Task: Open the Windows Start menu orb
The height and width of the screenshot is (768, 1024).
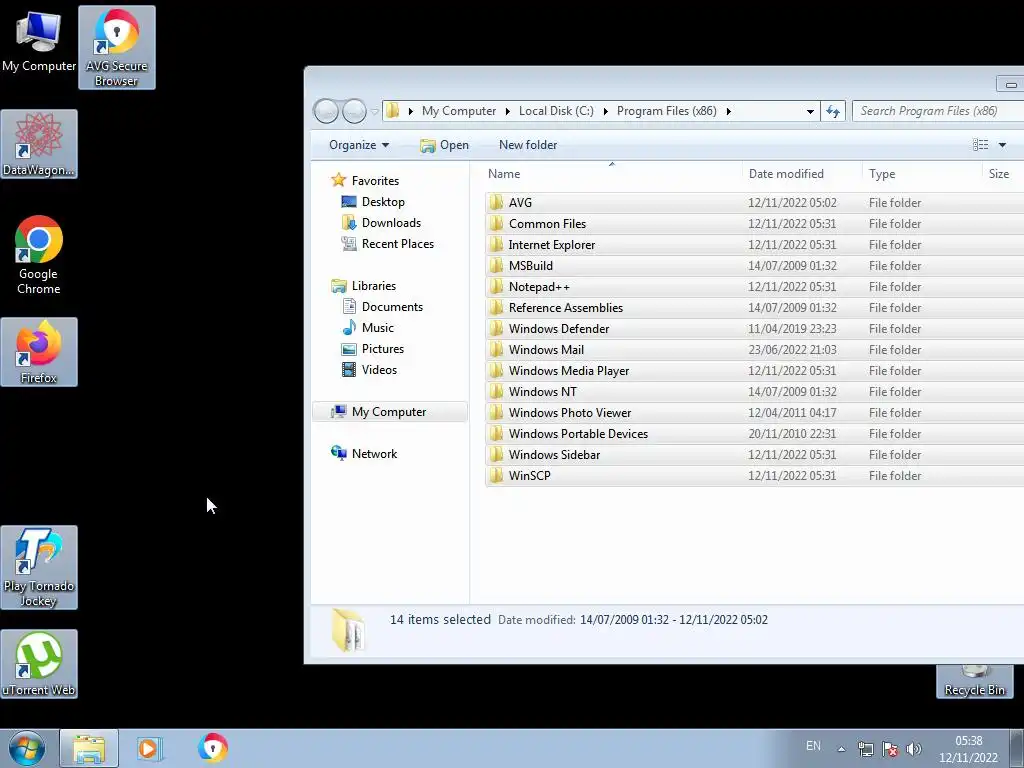Action: coord(27,748)
